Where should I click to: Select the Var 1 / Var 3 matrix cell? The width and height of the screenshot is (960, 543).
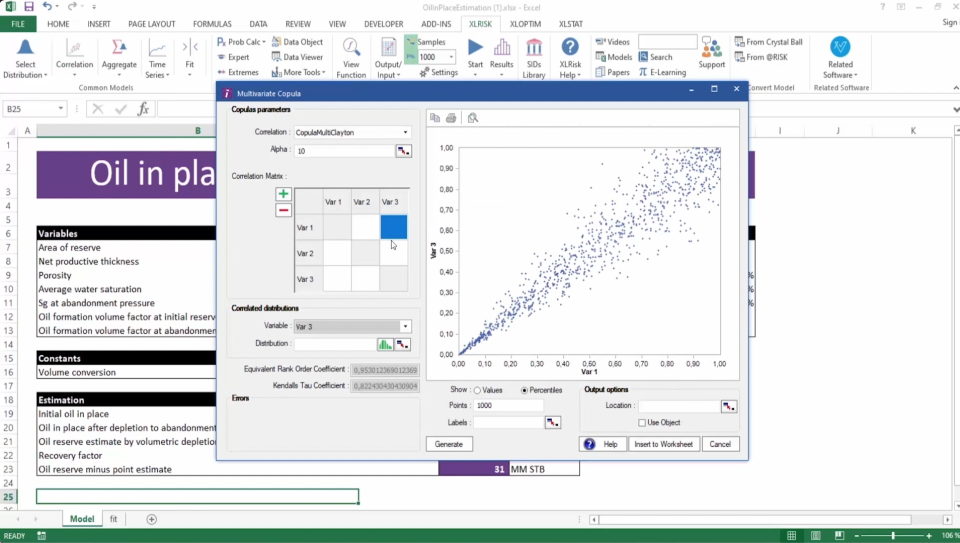coord(394,227)
